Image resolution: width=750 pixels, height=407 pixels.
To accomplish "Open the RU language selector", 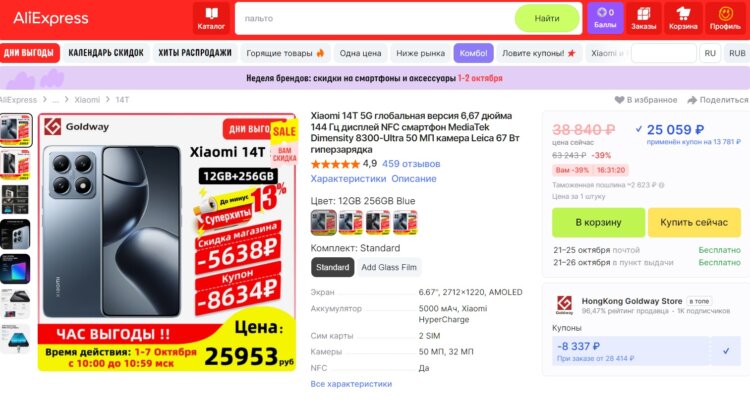I will 710,53.
